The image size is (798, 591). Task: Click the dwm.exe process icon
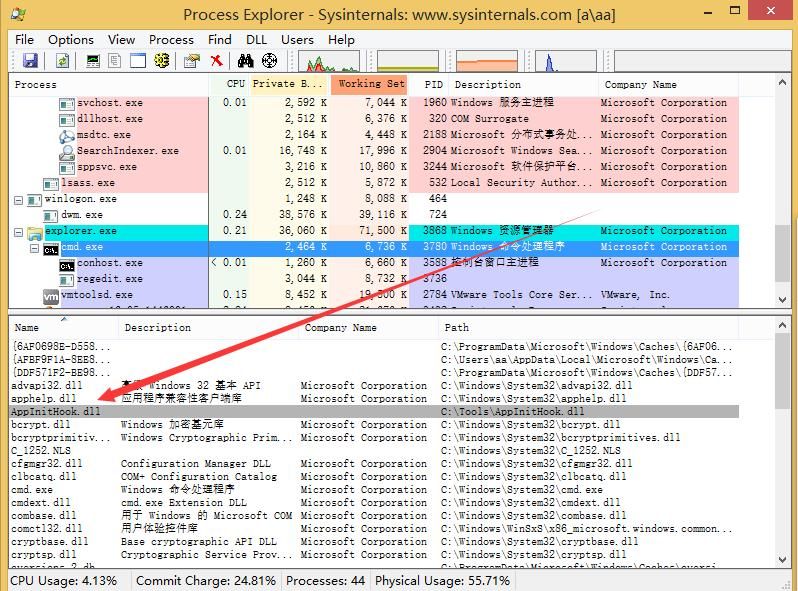[x=51, y=216]
